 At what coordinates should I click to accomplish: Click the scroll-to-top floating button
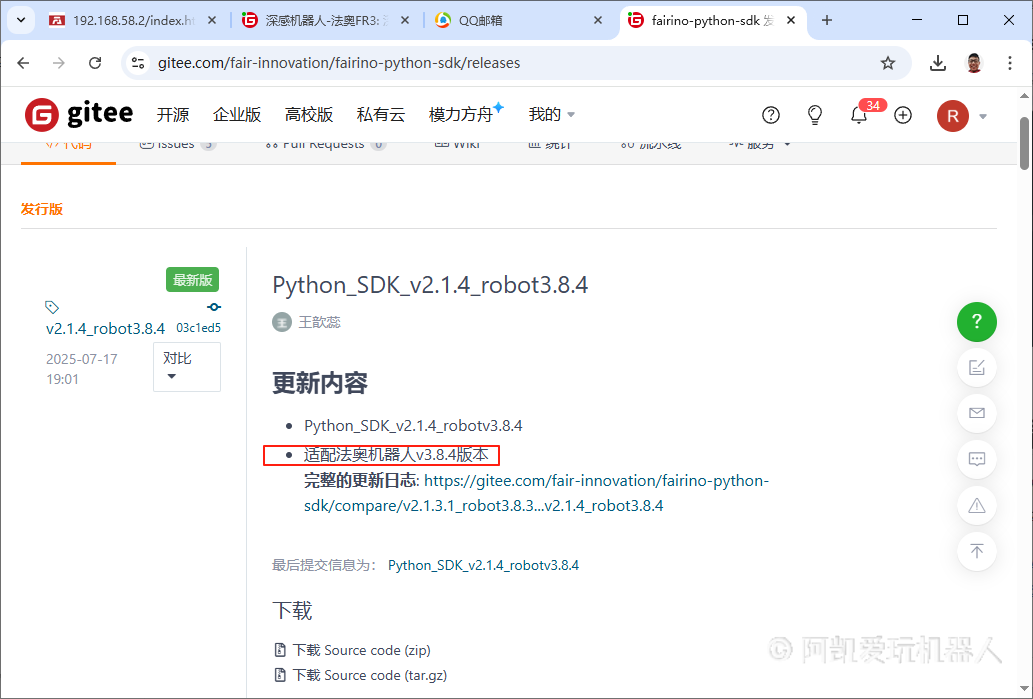977,551
